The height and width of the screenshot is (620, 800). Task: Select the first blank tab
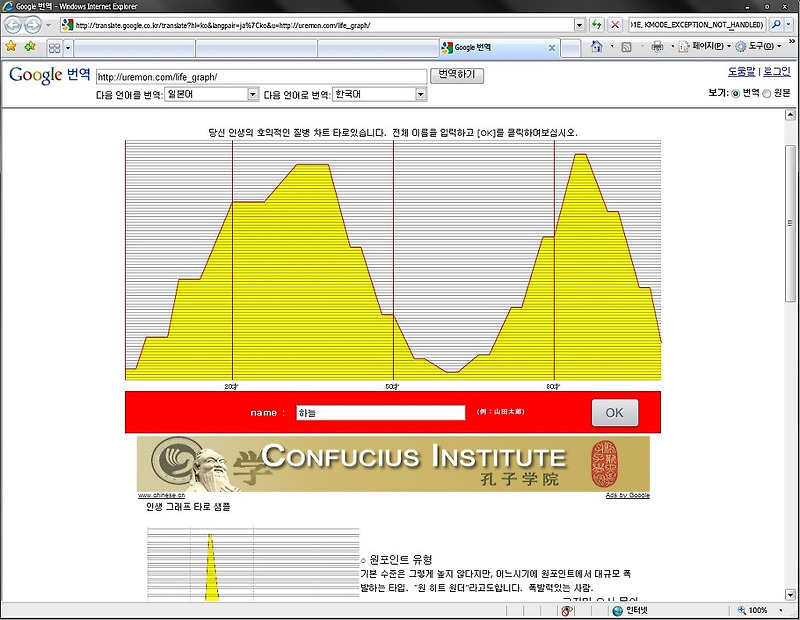[x=135, y=48]
